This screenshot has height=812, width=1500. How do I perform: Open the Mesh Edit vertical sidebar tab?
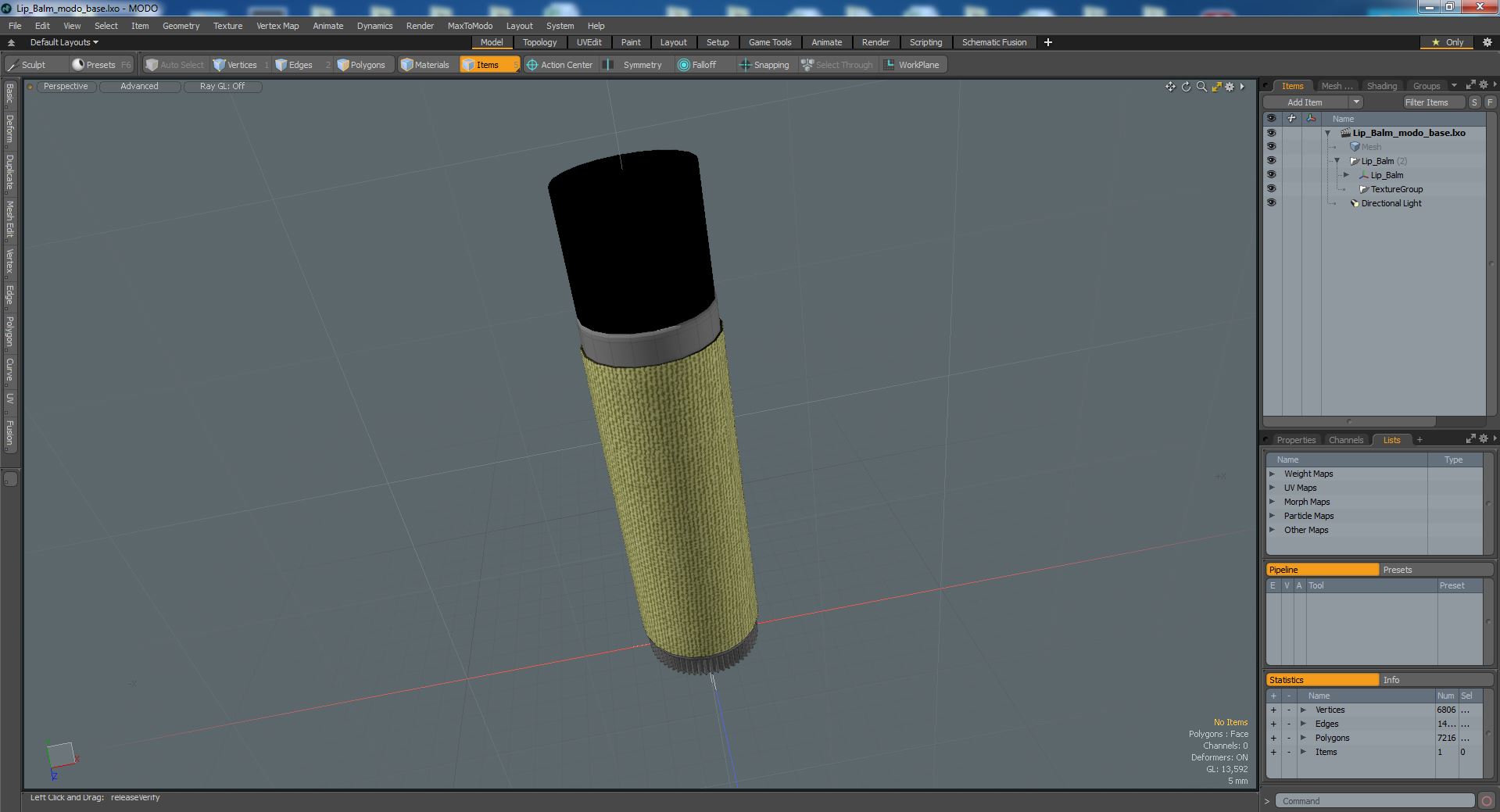[x=10, y=220]
